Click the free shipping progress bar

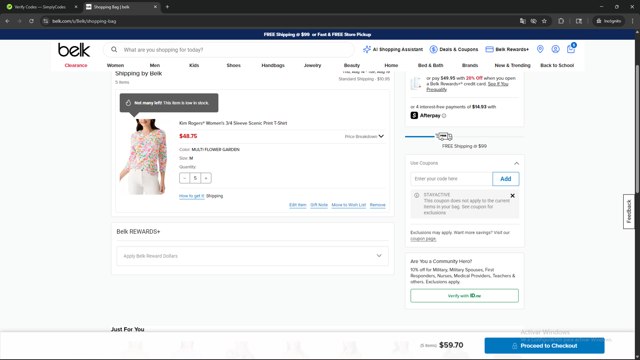(464, 136)
